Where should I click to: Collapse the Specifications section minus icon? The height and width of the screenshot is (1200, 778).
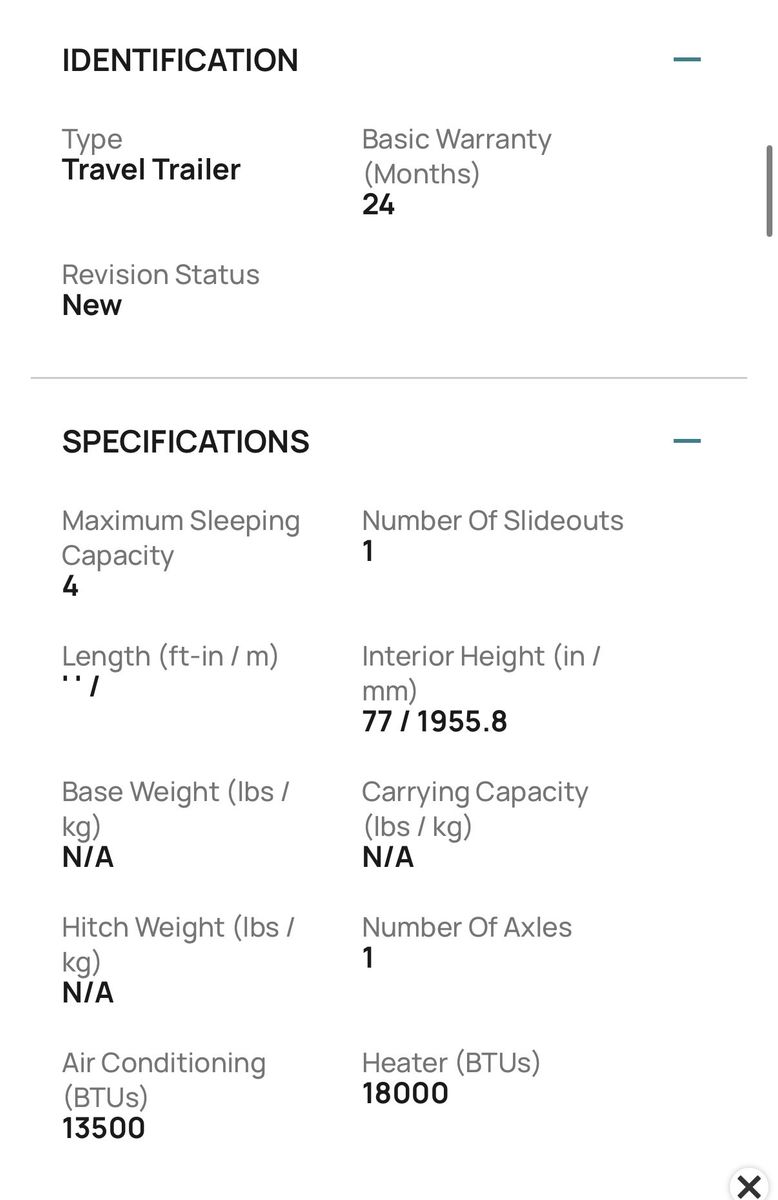pos(687,441)
